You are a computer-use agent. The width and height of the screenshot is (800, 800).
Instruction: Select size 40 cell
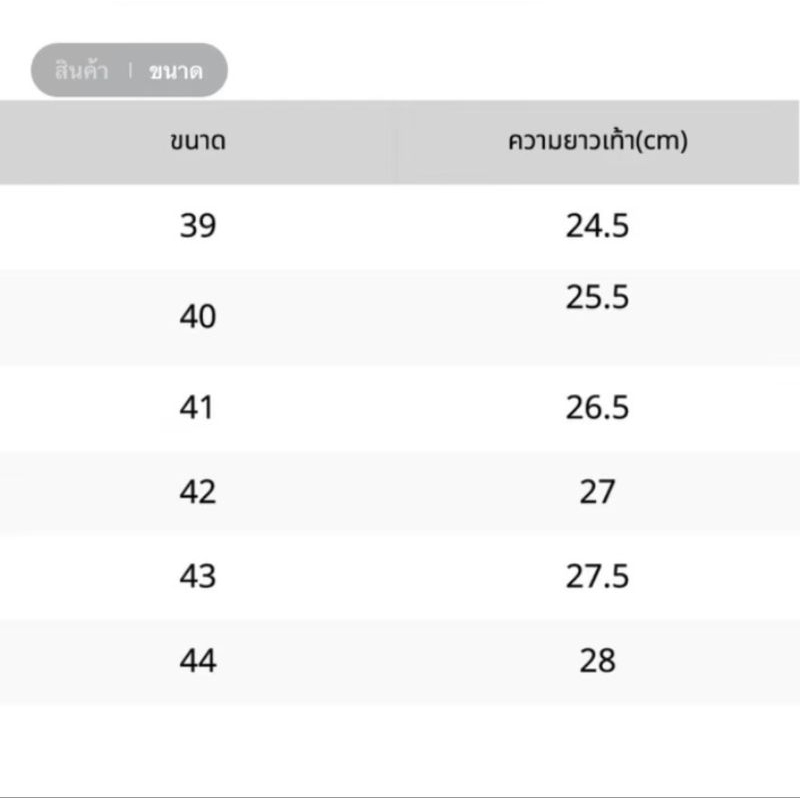[198, 316]
